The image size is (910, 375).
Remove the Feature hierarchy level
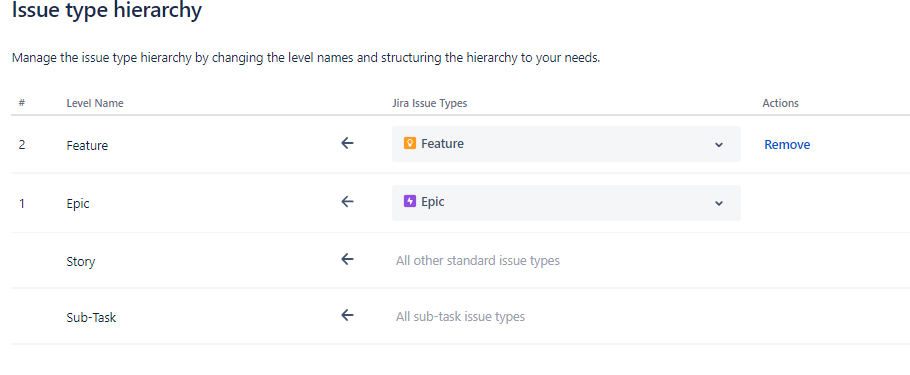point(787,145)
